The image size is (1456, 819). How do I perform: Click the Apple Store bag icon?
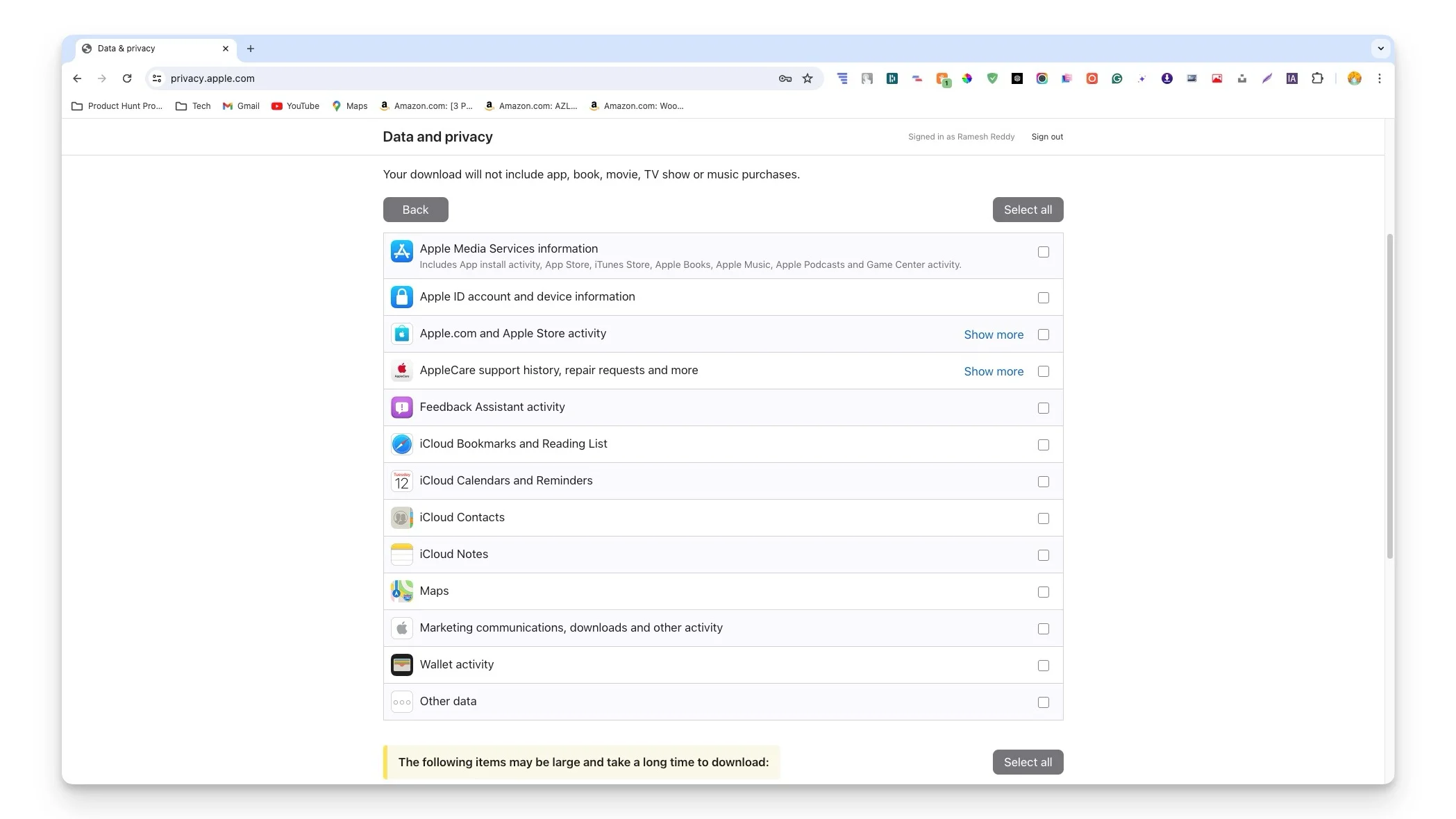(x=402, y=334)
